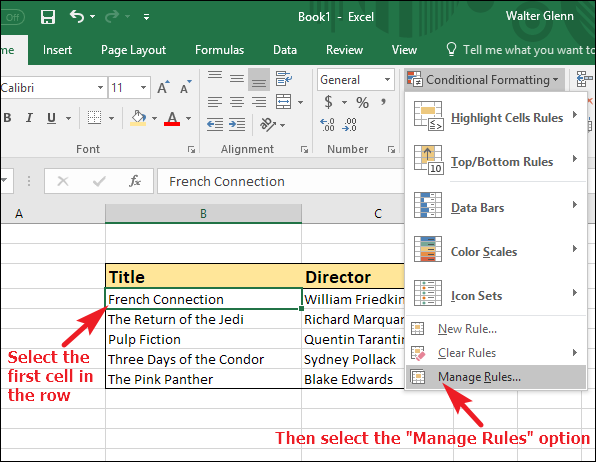Open the Calibri font name dropdown
The height and width of the screenshot is (462, 596).
(x=100, y=88)
